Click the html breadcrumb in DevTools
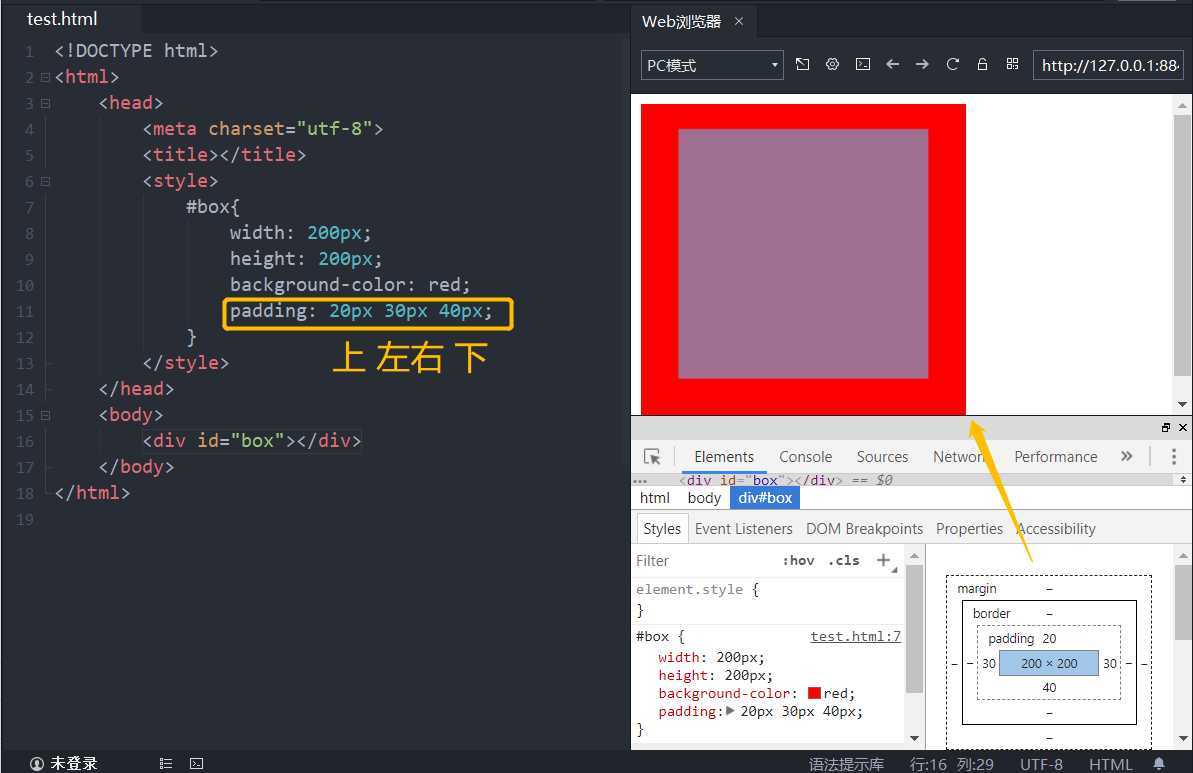 coord(655,498)
